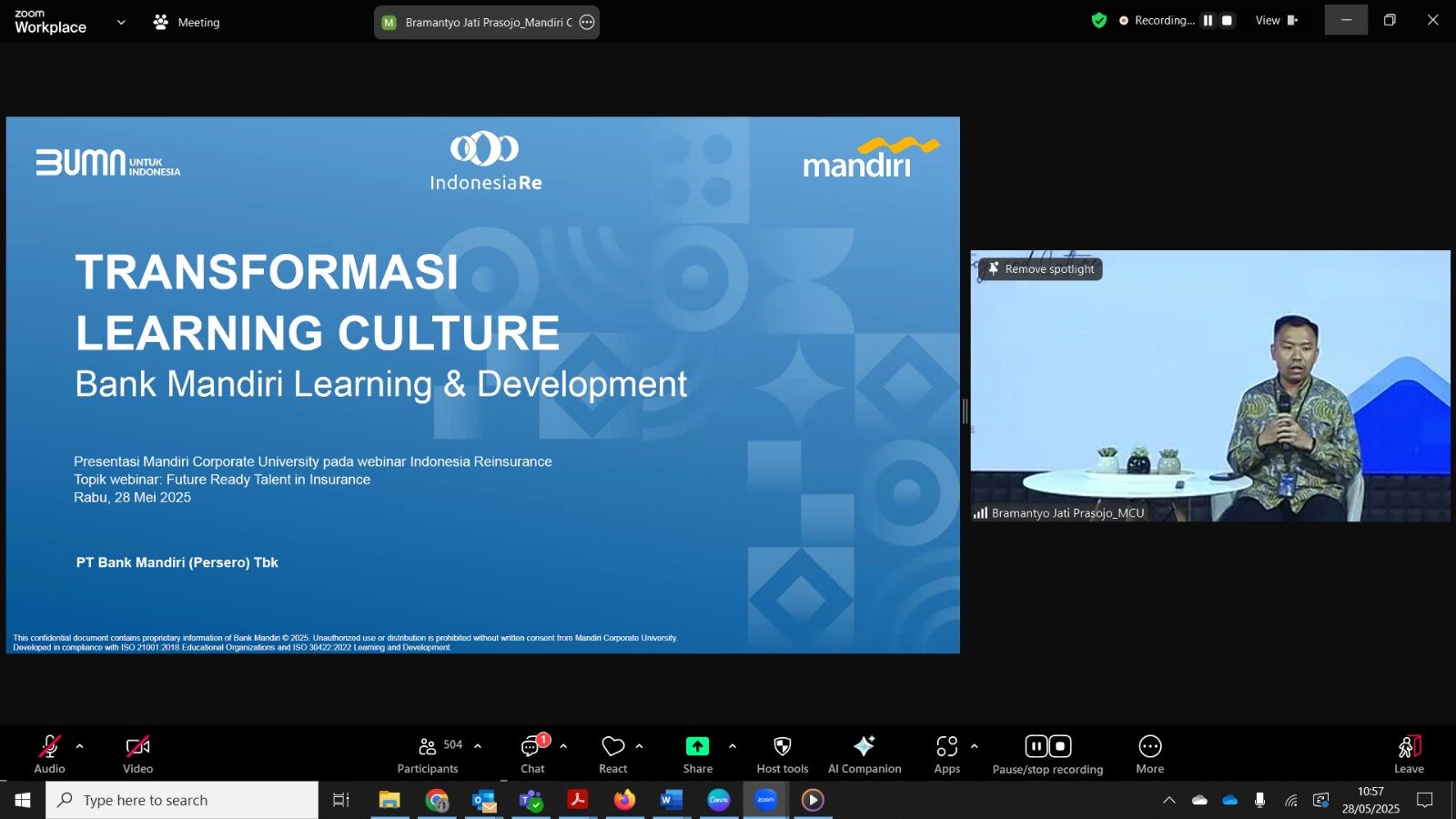Click panel divider handle between slide and video

[965, 411]
